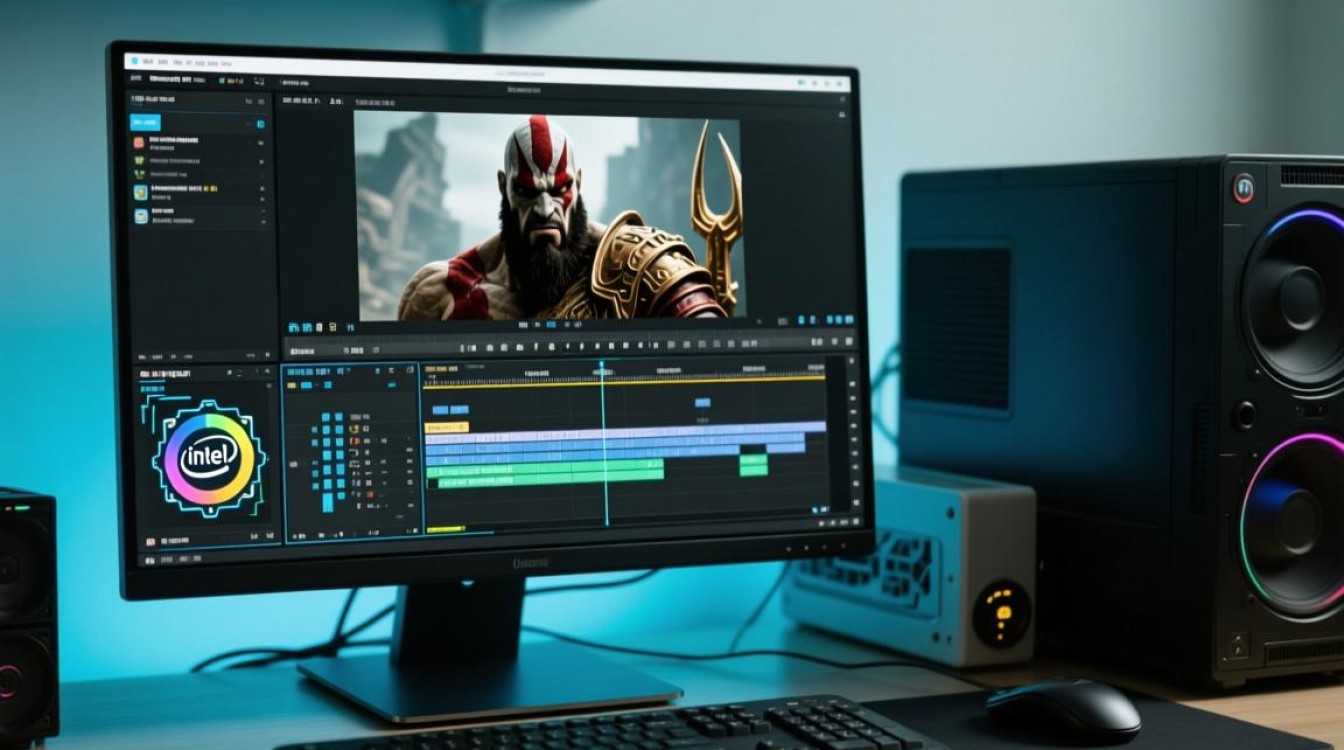This screenshot has height=750, width=1344.
Task: Click the short yellow bar below the tracks
Action: [445, 529]
